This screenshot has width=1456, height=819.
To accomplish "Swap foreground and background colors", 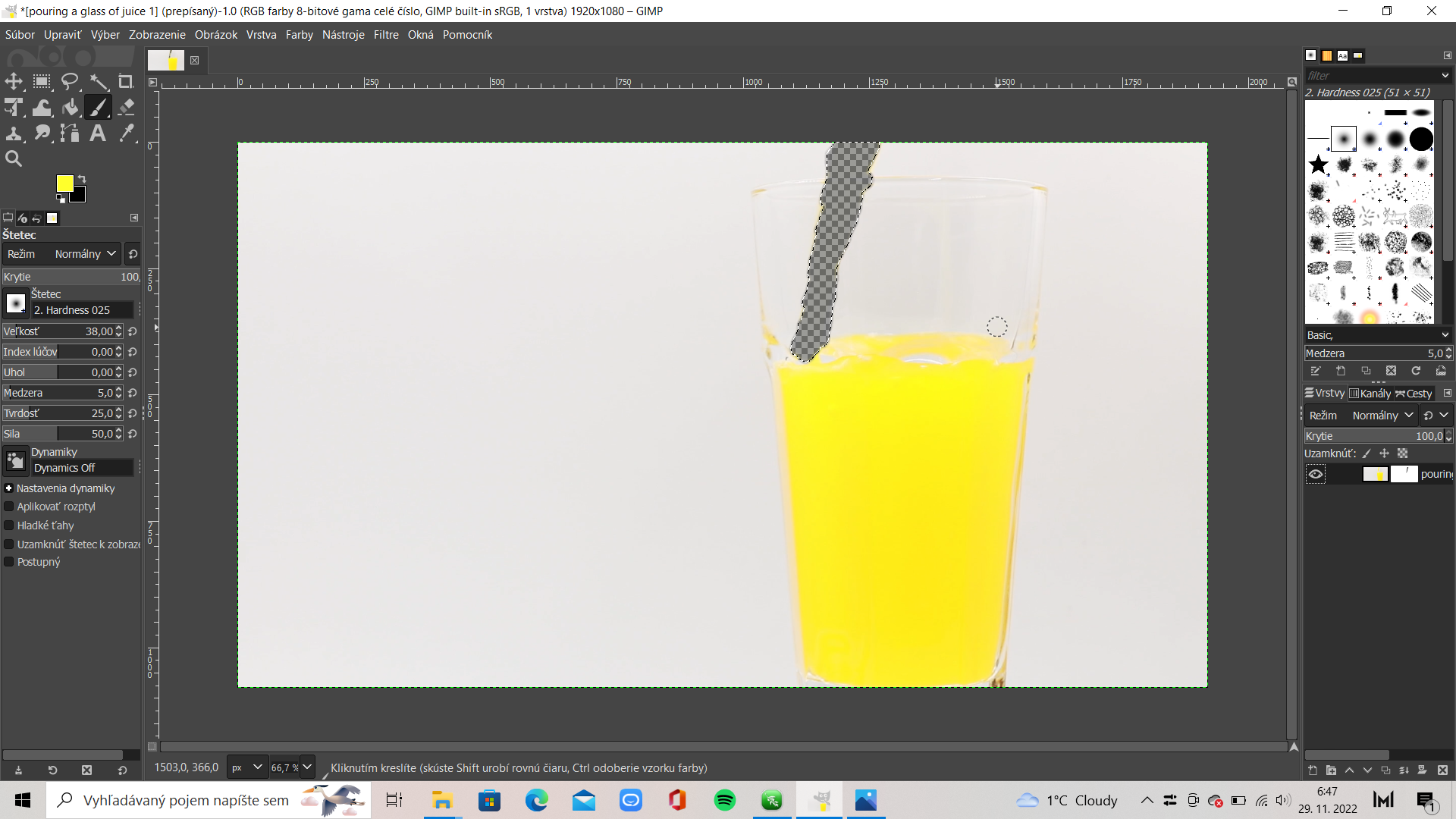I will click(82, 179).
